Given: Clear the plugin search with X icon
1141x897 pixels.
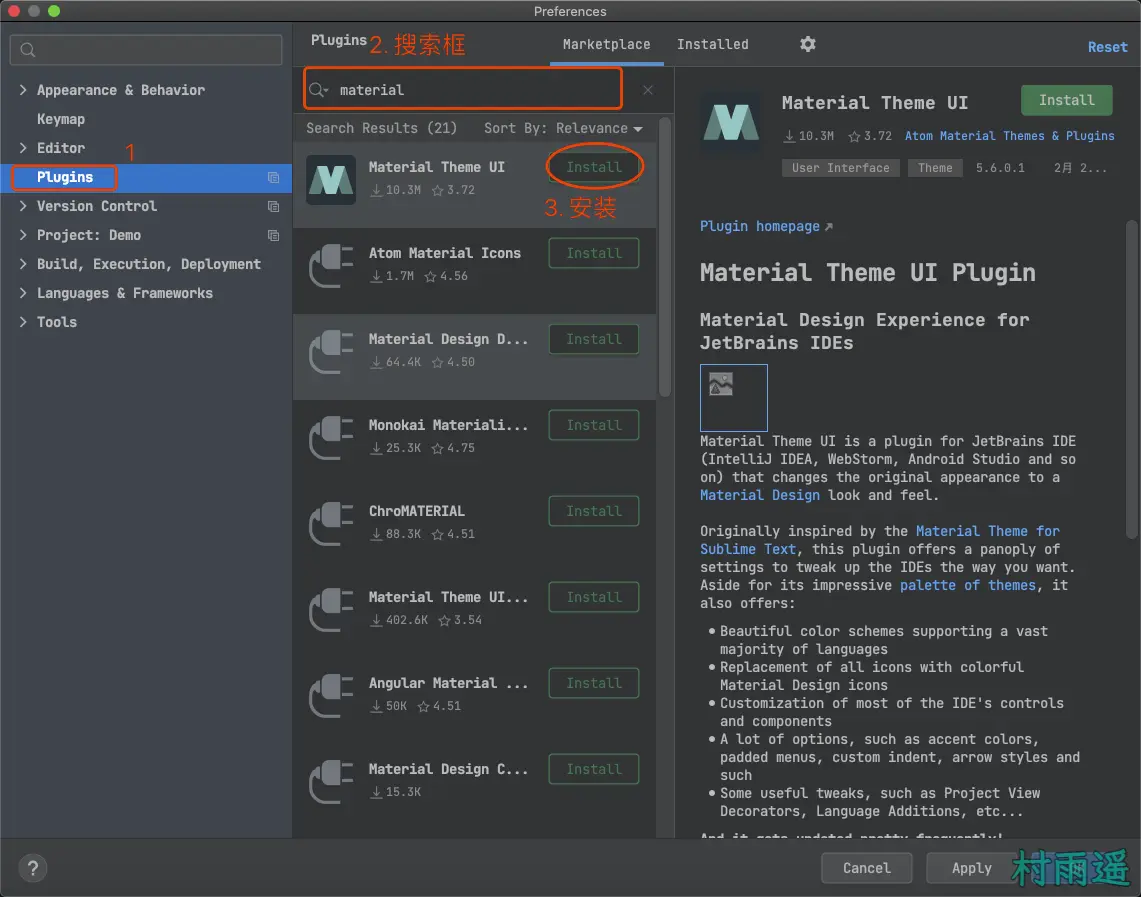Looking at the screenshot, I should 648,90.
